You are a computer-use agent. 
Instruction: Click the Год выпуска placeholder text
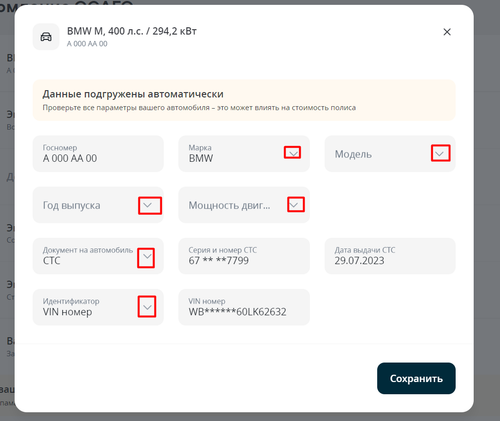point(72,206)
